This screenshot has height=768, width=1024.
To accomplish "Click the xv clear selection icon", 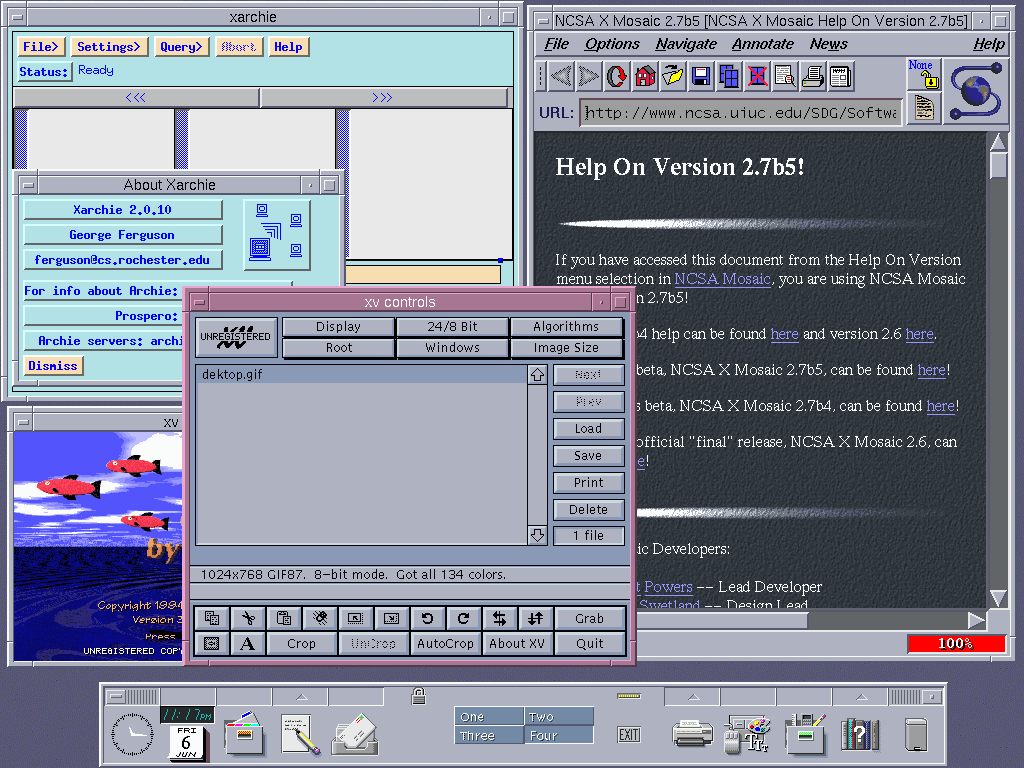I will [x=320, y=618].
